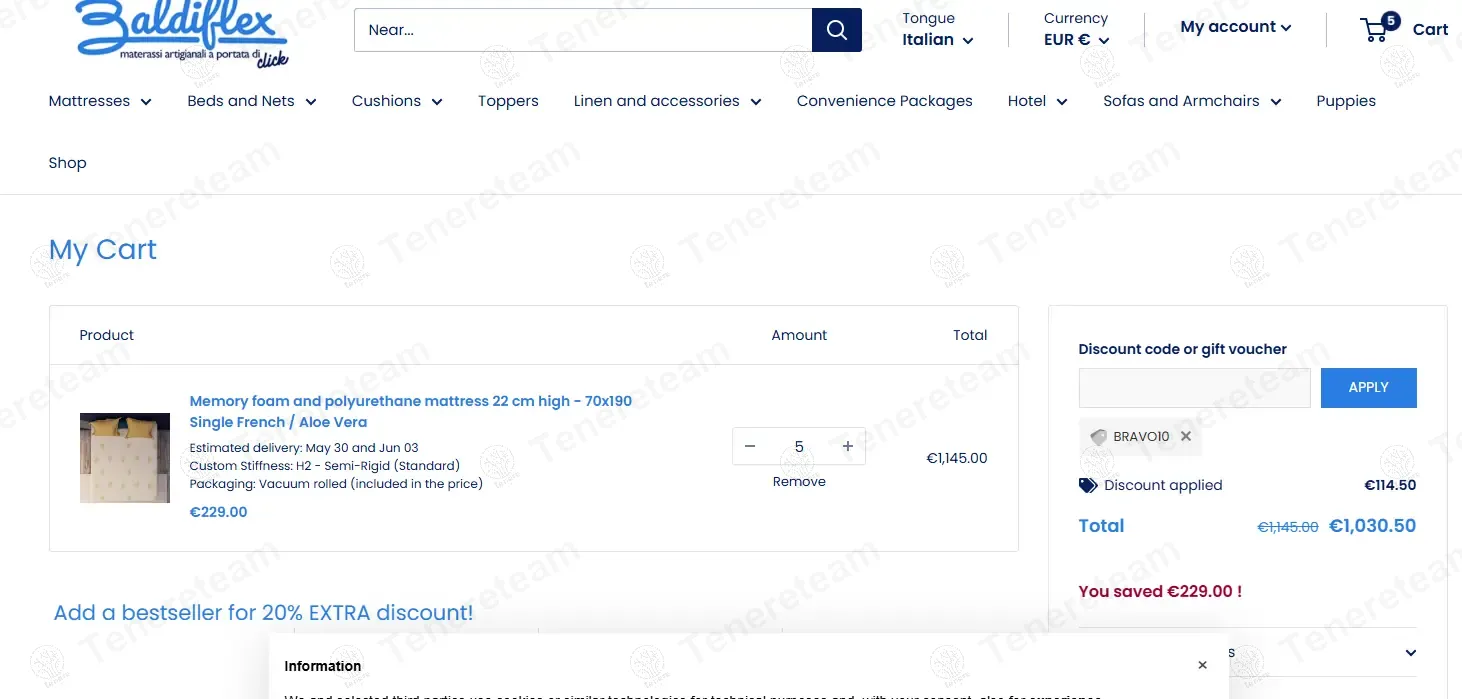Go to Convenience Packages page
This screenshot has height=699, width=1462.
click(884, 101)
